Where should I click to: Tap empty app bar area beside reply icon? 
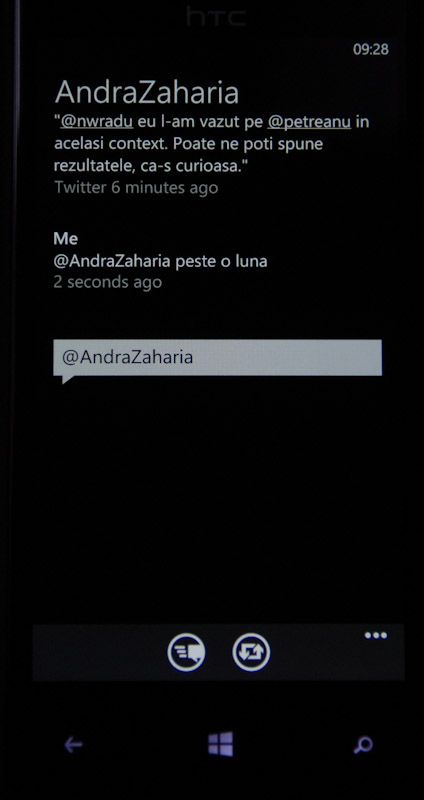point(99,652)
